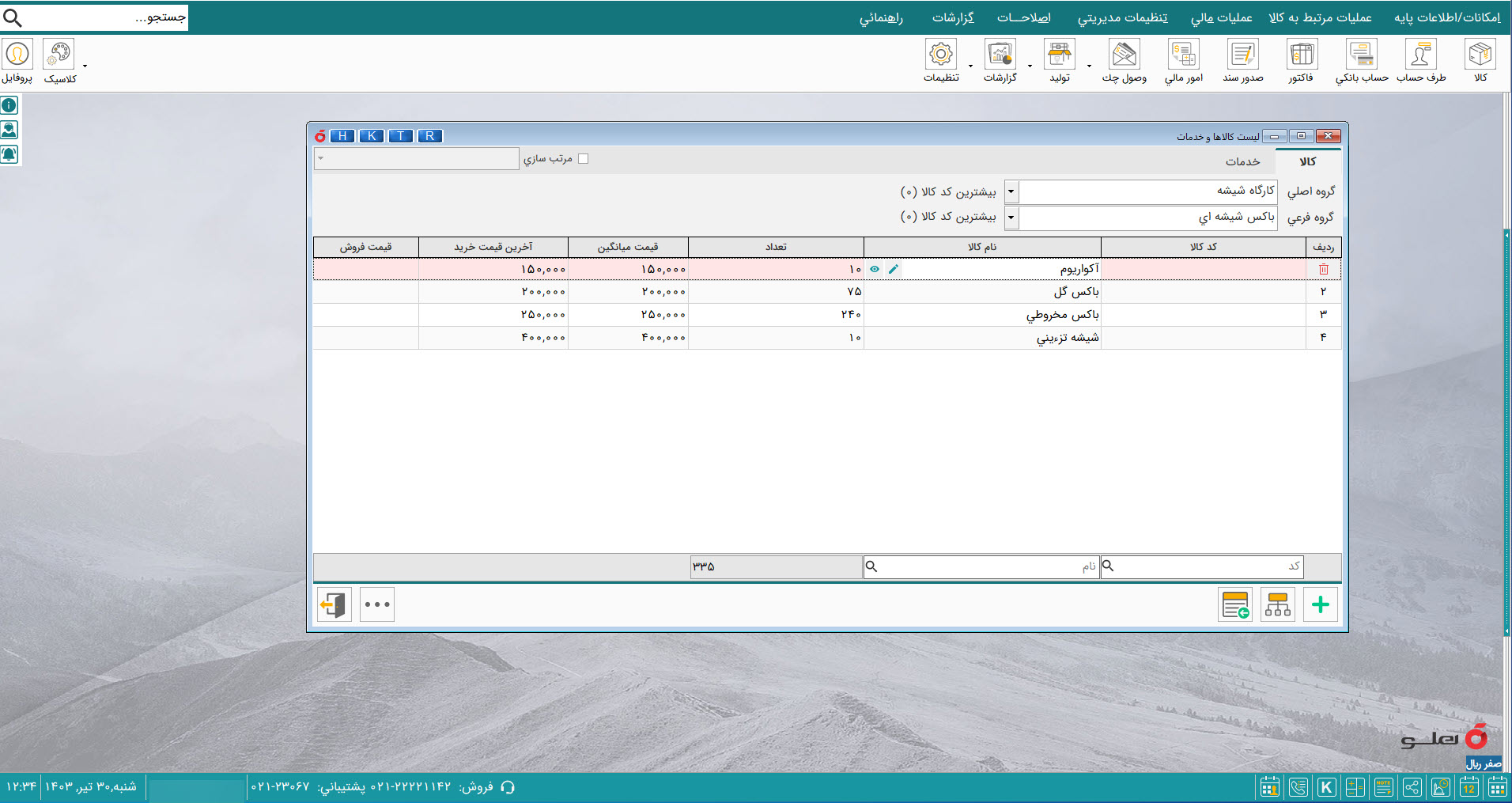
Task: Click the info icon in left sidebar
Action: (9, 105)
